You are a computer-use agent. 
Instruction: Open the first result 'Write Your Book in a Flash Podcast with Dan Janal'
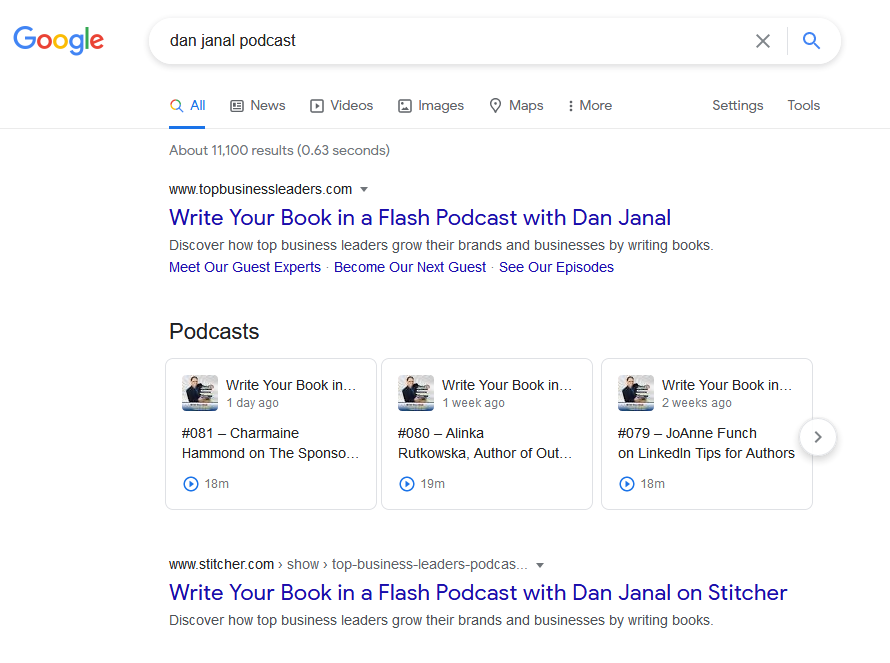[419, 217]
